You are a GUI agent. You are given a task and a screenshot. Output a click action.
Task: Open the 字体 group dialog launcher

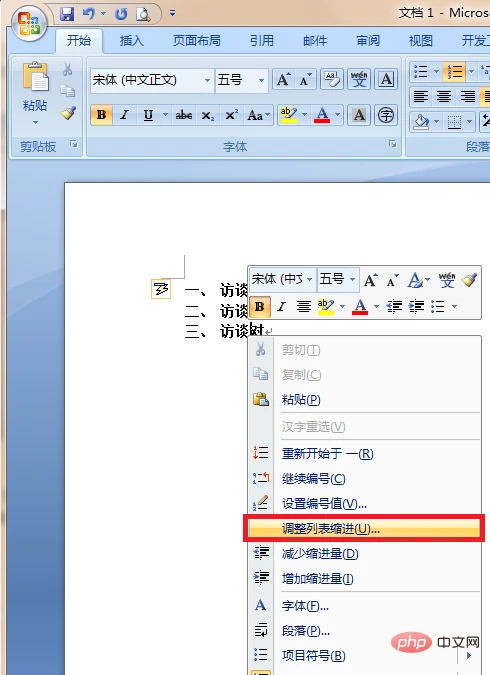[392, 144]
